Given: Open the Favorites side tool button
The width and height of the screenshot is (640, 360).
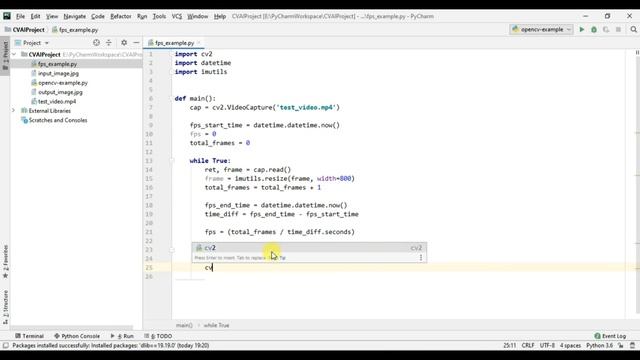Looking at the screenshot, I should click(x=5, y=261).
